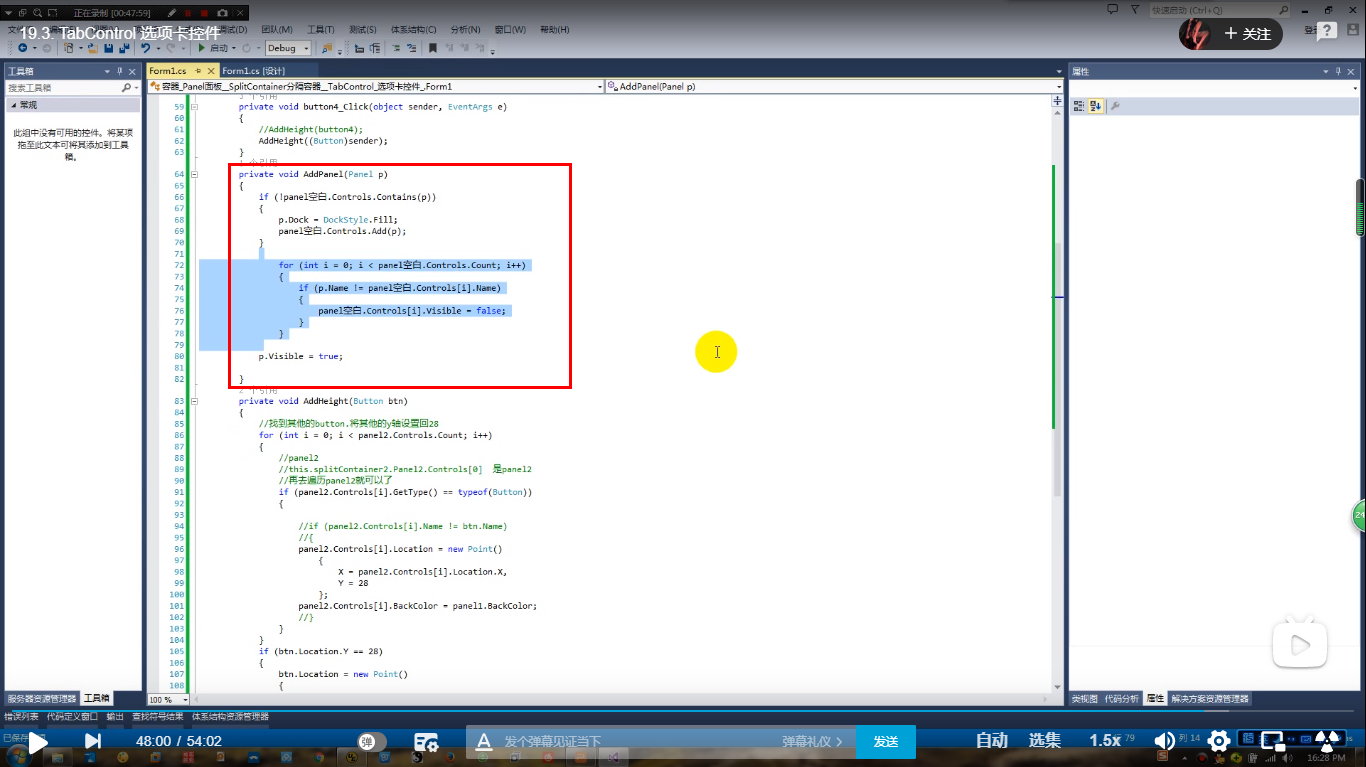1366x767 pixels.
Task: Click the navigate backward arrow on toolbar
Action: point(22,48)
